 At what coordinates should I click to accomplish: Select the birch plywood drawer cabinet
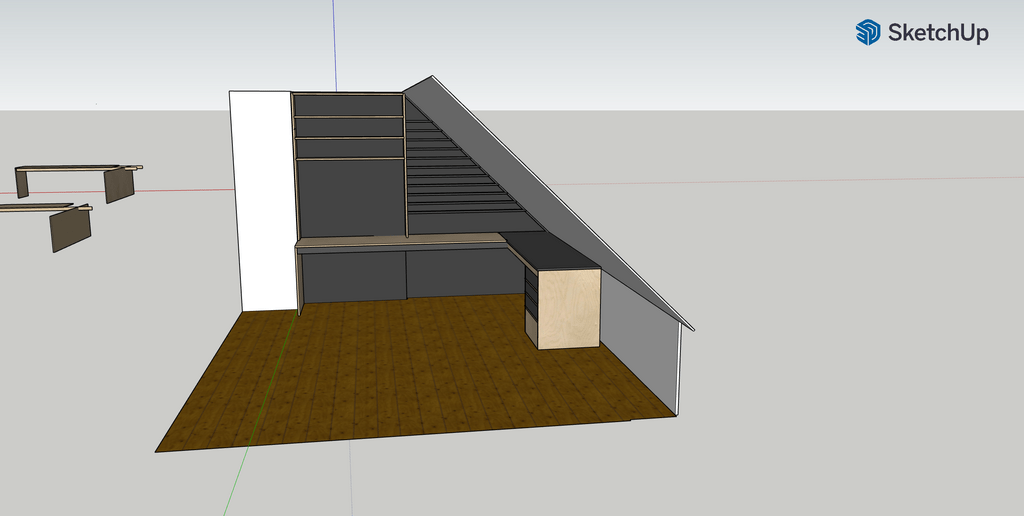567,308
